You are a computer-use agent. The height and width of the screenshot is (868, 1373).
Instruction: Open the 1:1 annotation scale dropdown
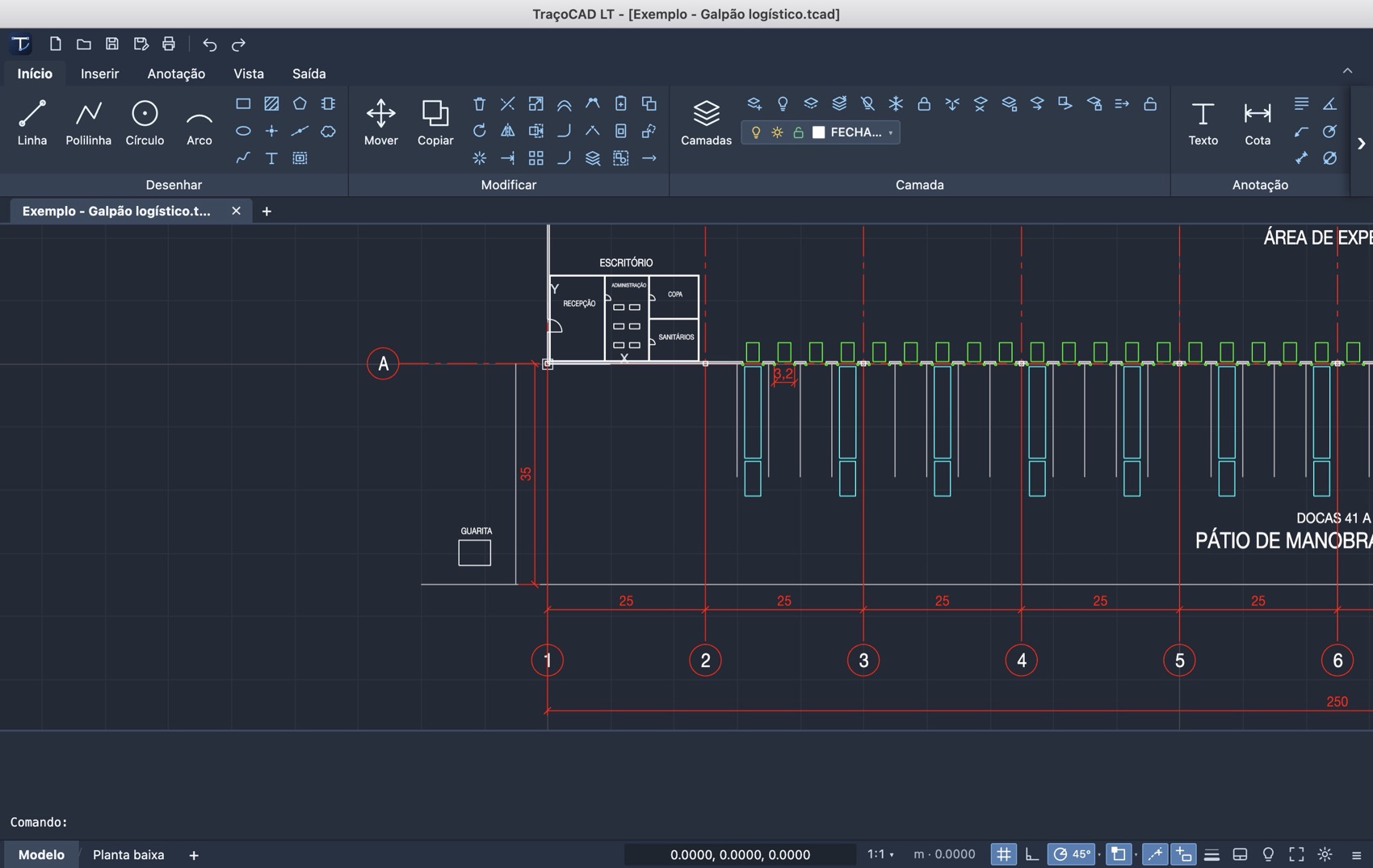tap(880, 854)
